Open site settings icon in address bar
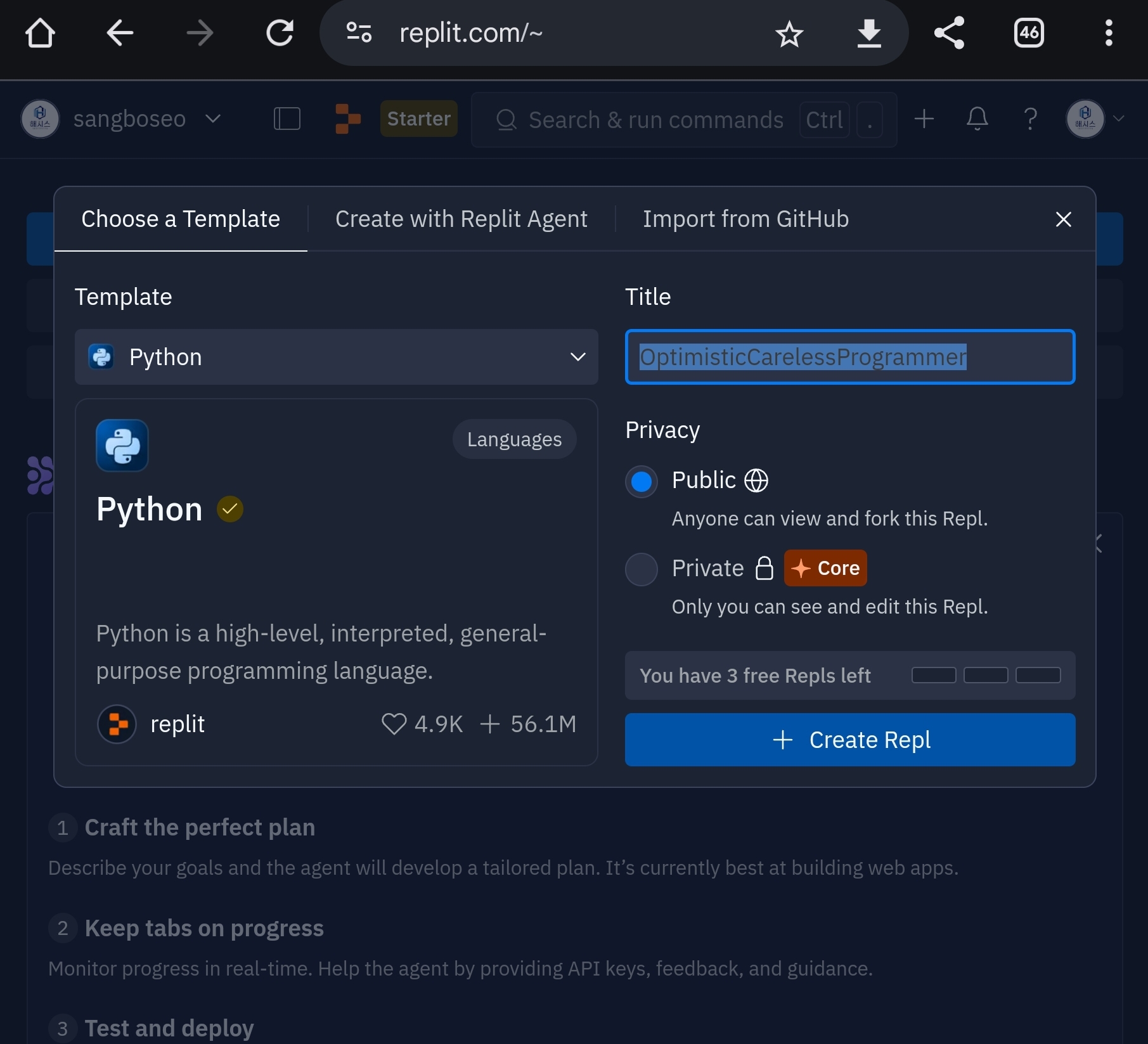 point(359,32)
